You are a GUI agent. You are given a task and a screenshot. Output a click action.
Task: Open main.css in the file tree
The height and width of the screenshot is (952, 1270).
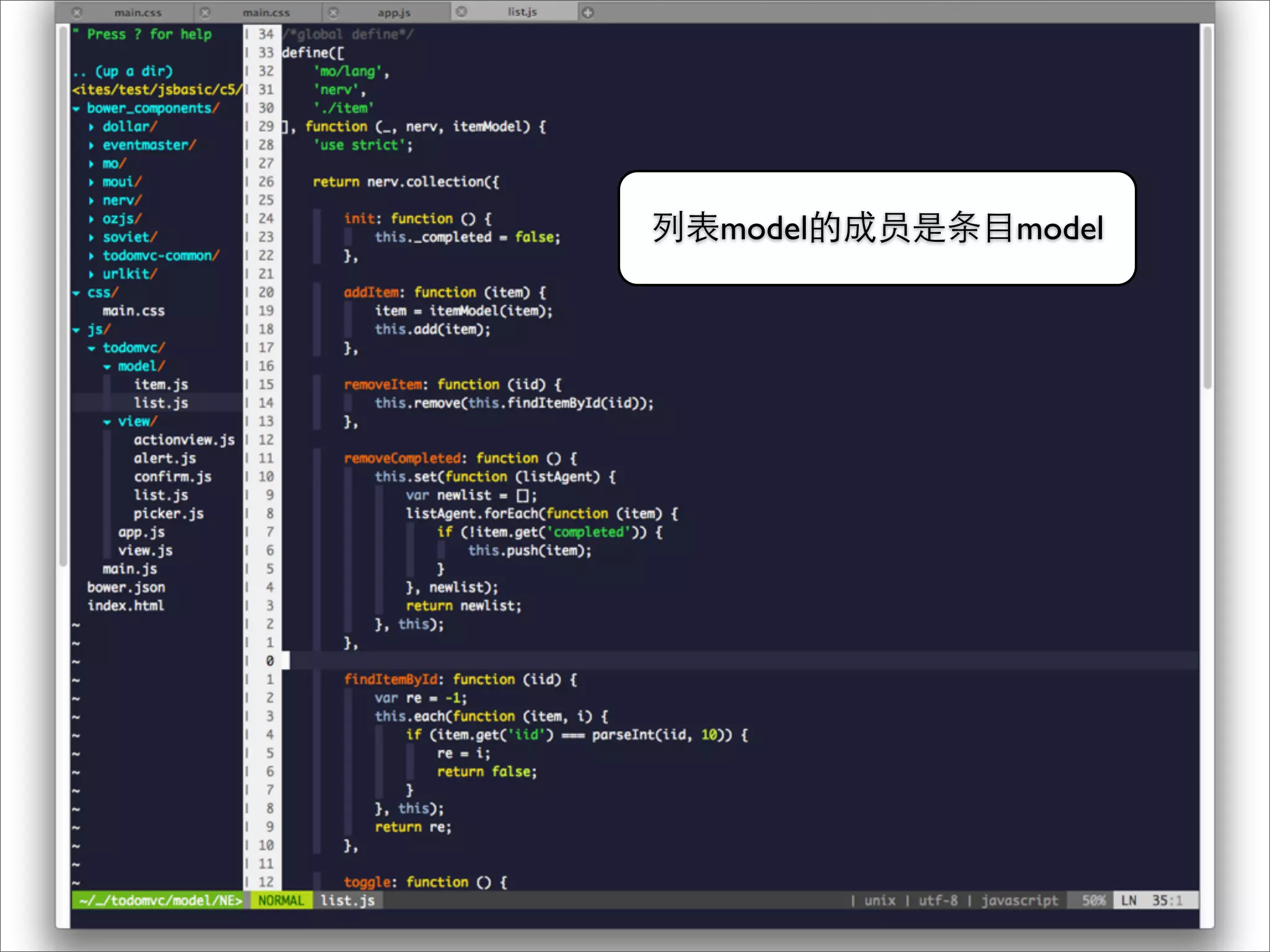134,311
